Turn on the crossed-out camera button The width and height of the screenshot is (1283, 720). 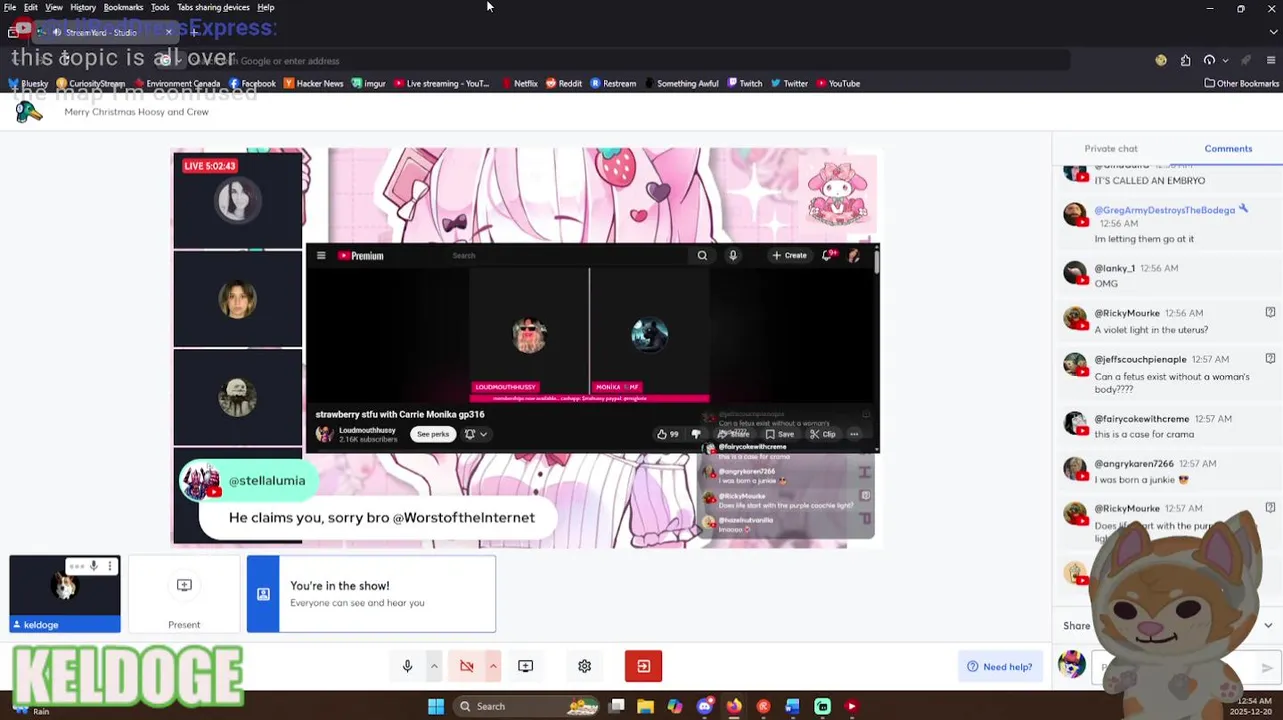tap(466, 666)
